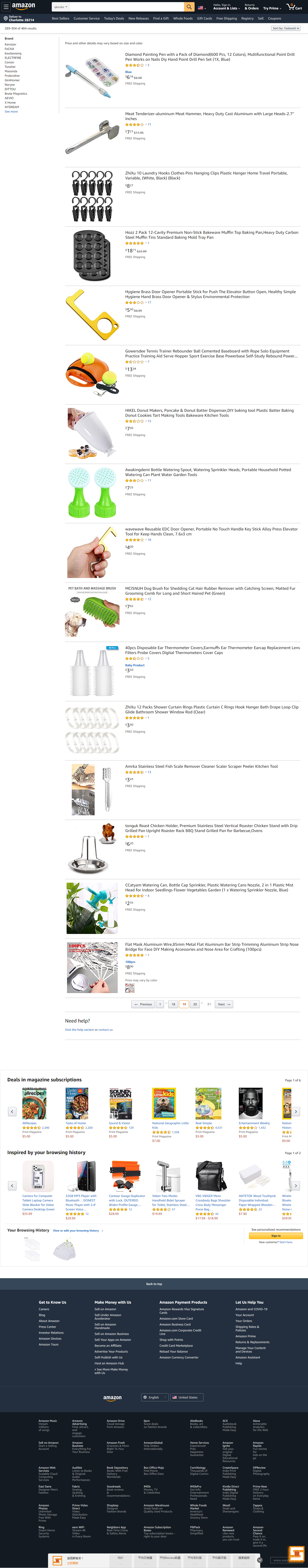
Task: Open the footer English language selector
Action: pos(153,1397)
